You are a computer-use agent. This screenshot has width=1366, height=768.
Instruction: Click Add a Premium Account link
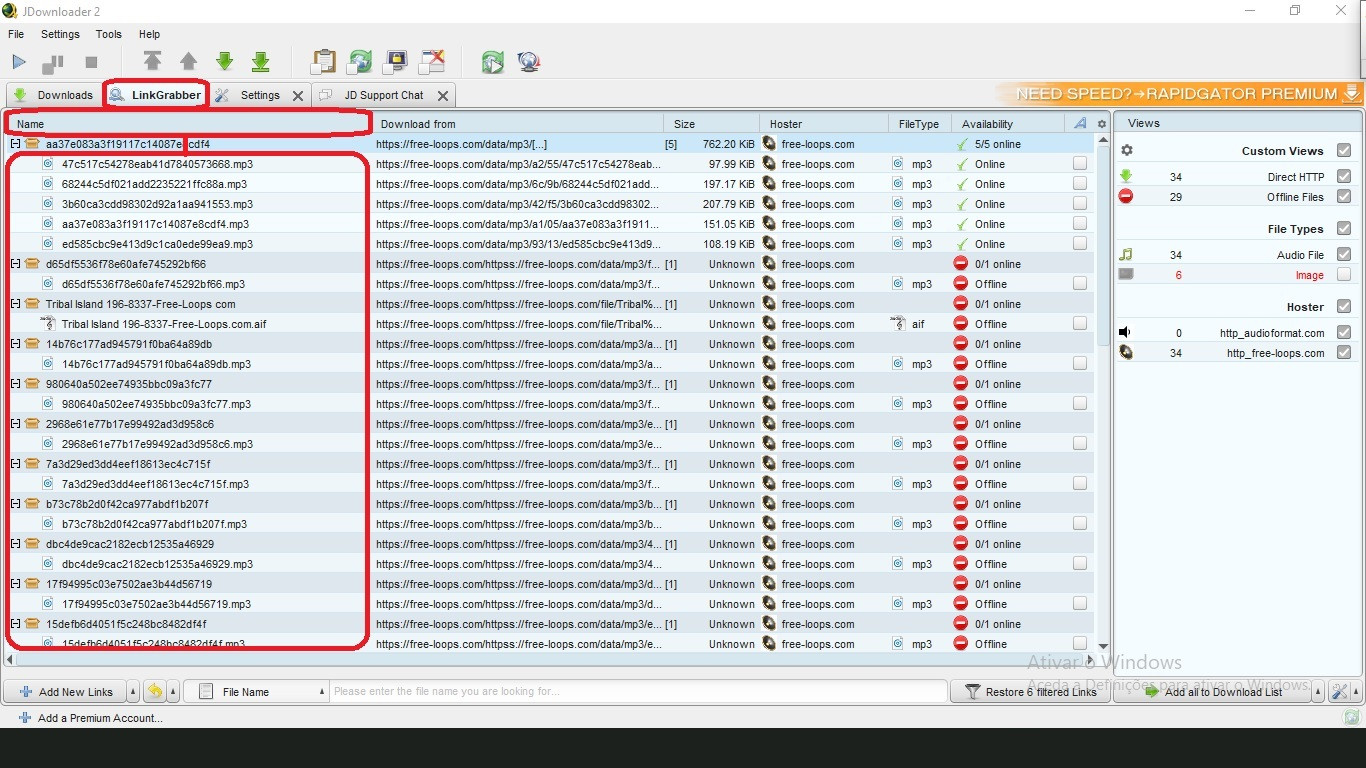(90, 718)
